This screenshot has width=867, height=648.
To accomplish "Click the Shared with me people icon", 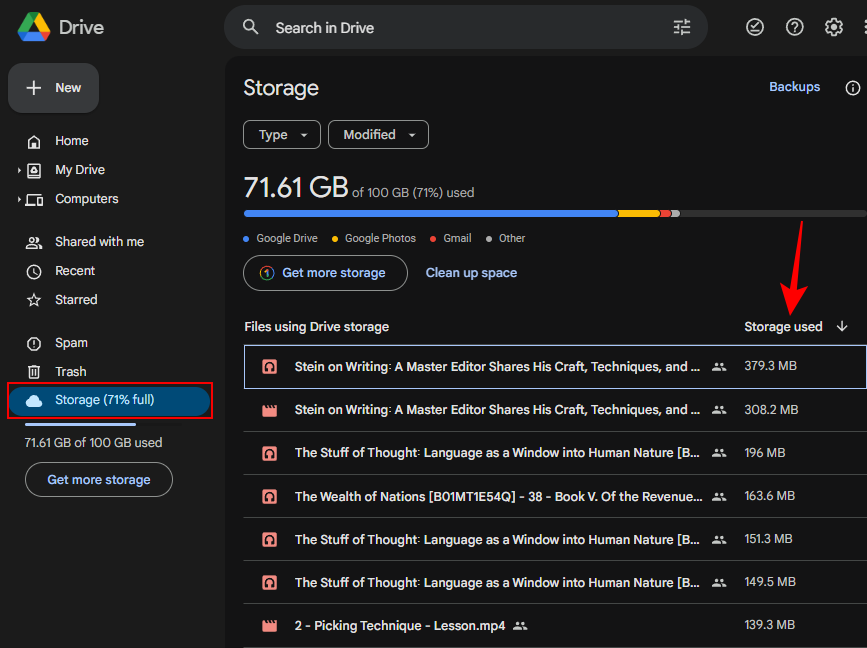I will (34, 242).
